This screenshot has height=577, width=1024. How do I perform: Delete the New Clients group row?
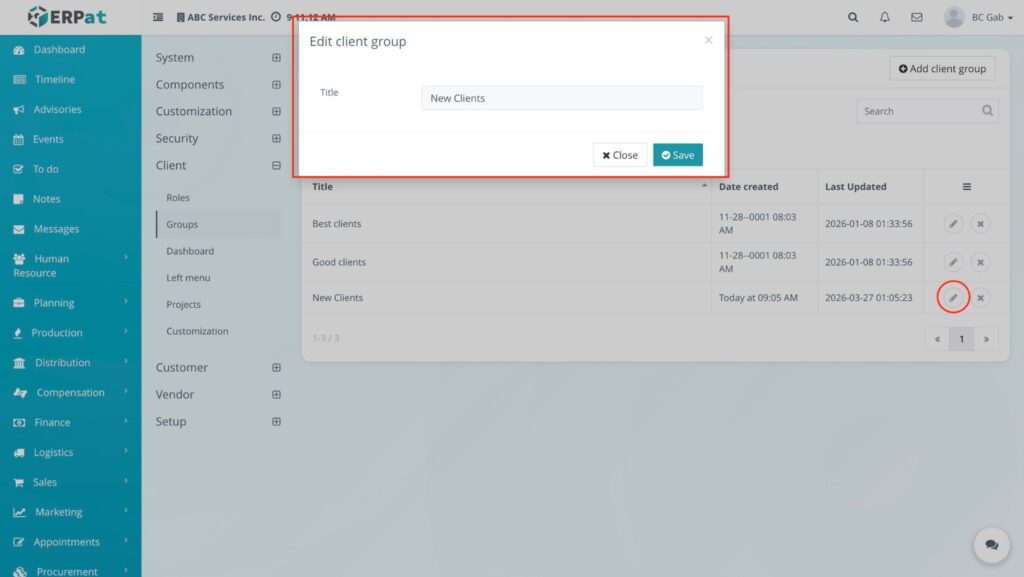980,298
